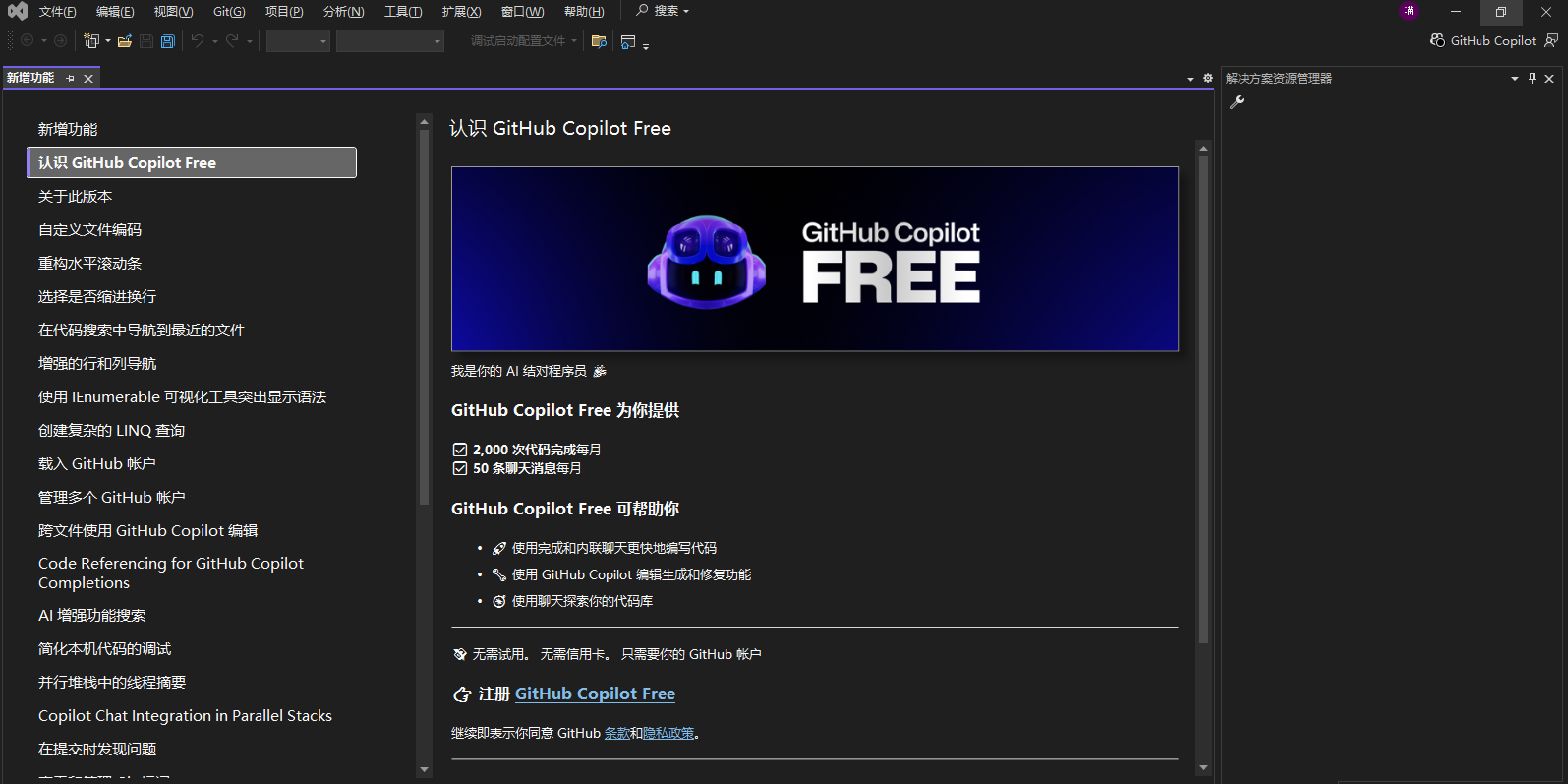Open the solution platform combo box

[x=390, y=41]
